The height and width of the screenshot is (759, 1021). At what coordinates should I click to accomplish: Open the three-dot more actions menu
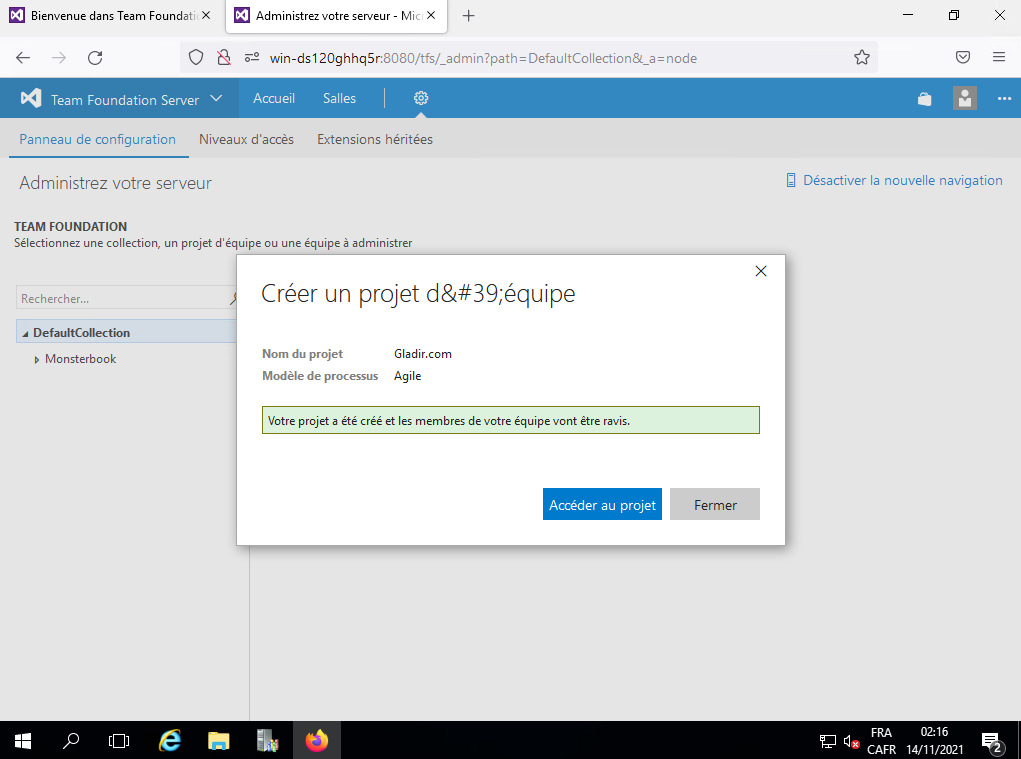tap(1004, 99)
